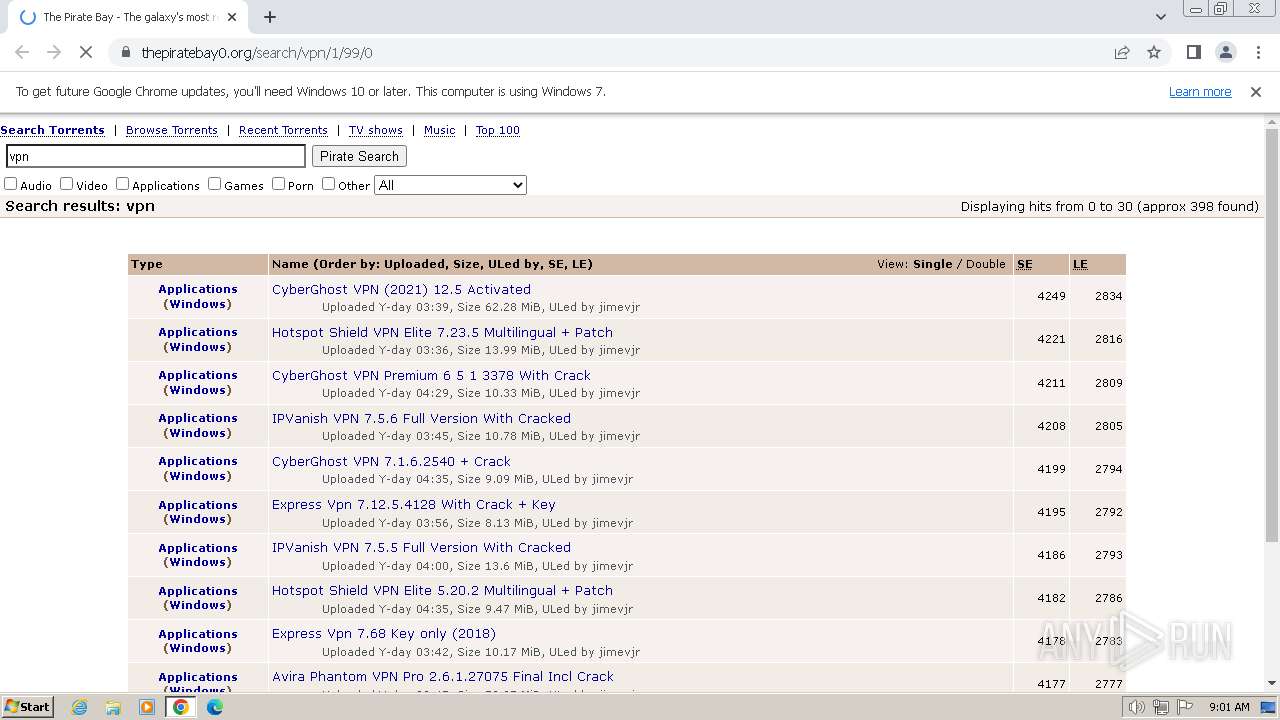Image resolution: width=1280 pixels, height=720 pixels.
Task: Open Microsoft Edge from taskbar
Action: 215,707
